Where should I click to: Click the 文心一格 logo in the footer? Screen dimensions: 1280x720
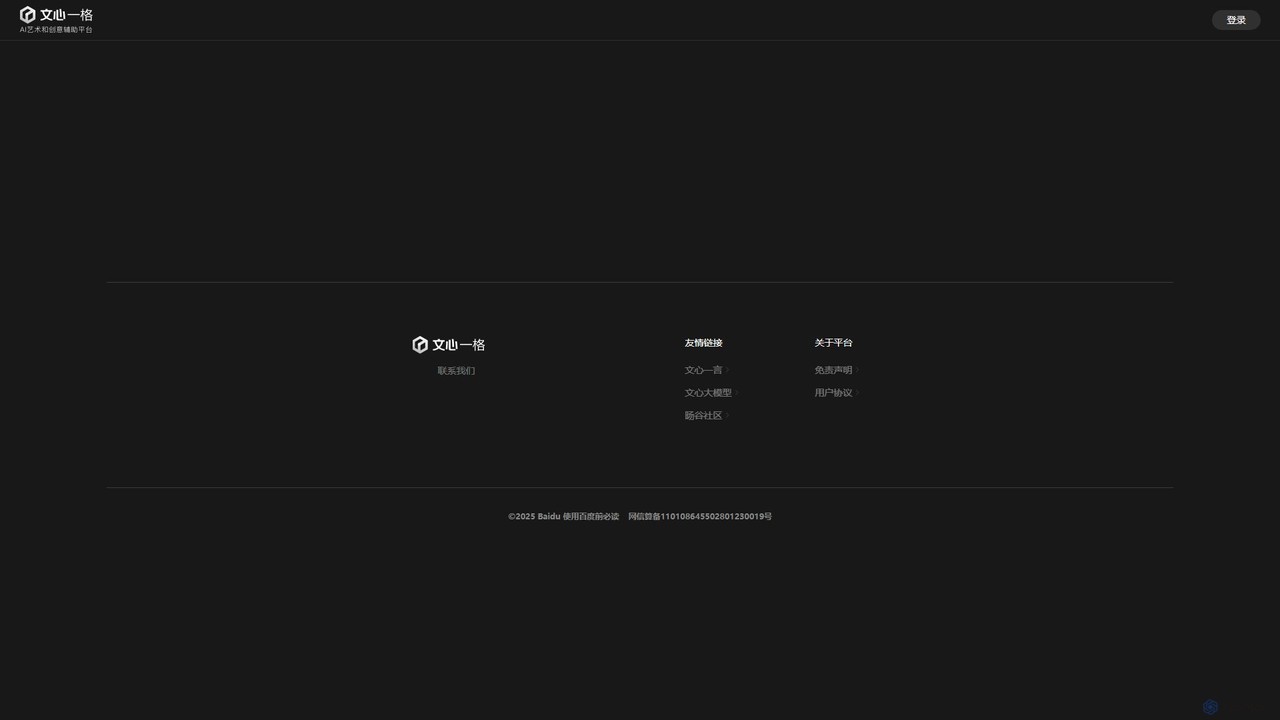pyautogui.click(x=448, y=345)
